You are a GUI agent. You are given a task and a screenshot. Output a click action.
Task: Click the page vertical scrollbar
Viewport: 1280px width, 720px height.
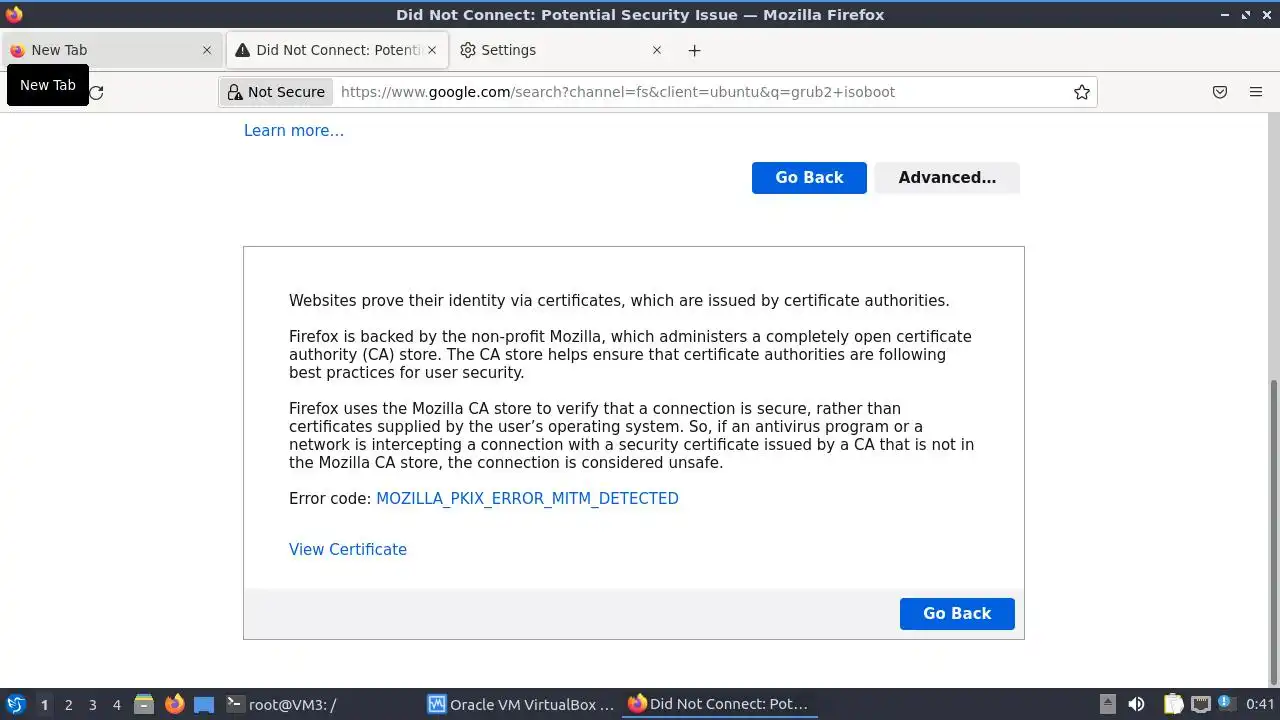point(1273,530)
